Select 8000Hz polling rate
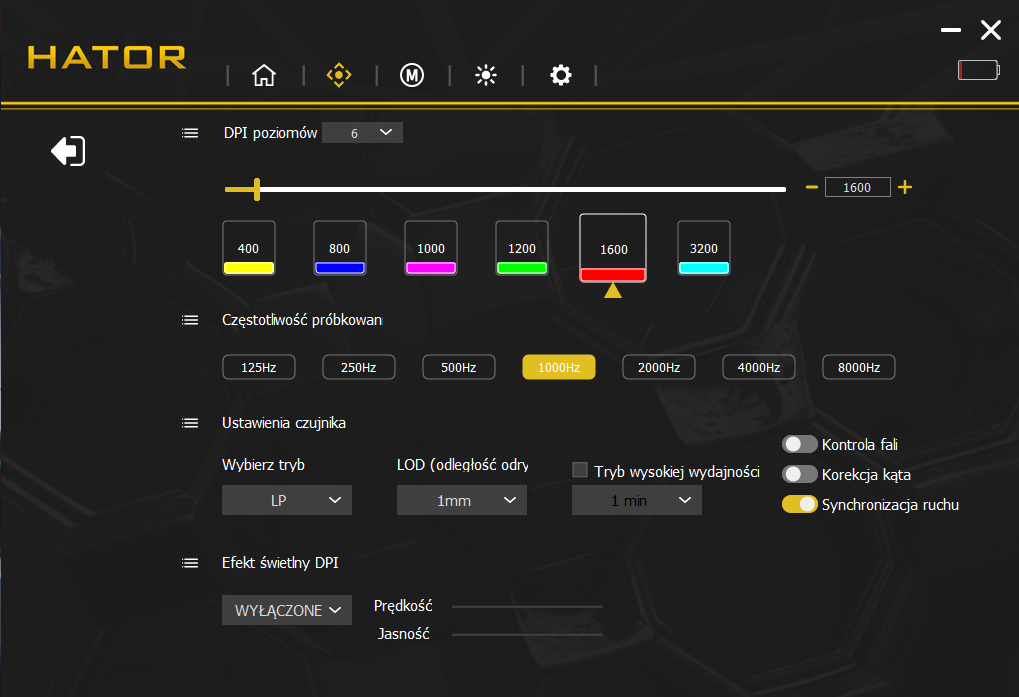The height and width of the screenshot is (697, 1019). 859,367
